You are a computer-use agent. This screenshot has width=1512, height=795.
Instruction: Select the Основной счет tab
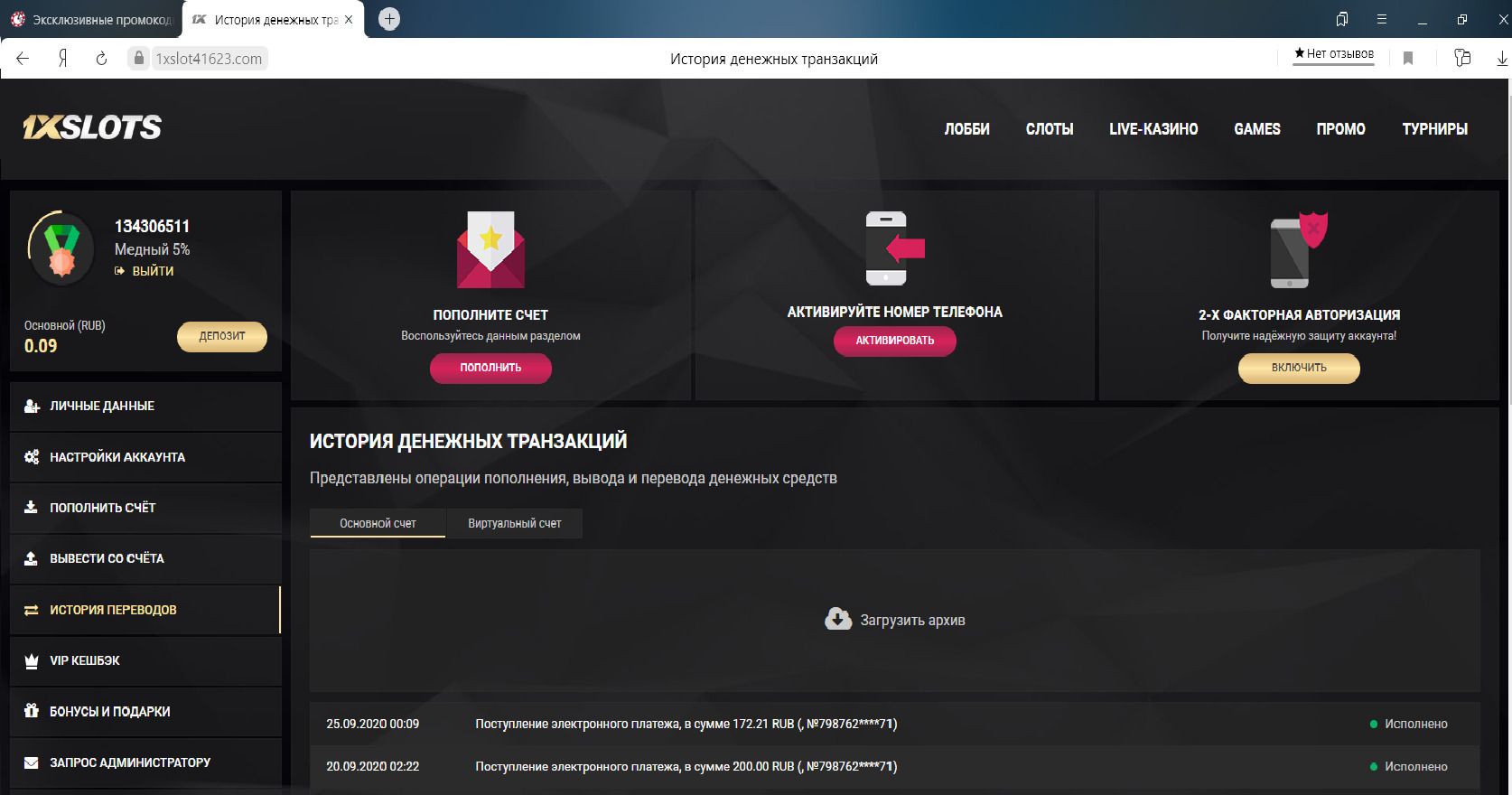click(378, 523)
